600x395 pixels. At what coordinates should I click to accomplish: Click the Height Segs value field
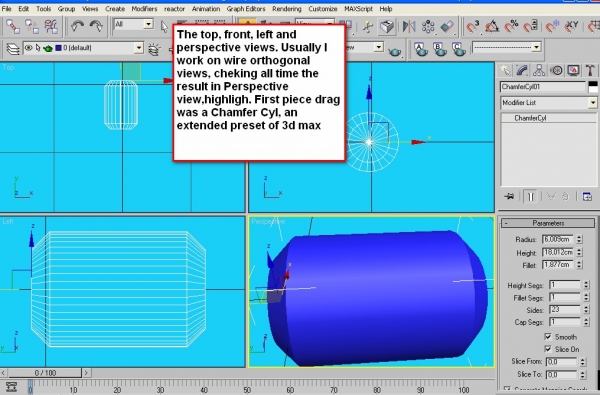tap(565, 285)
